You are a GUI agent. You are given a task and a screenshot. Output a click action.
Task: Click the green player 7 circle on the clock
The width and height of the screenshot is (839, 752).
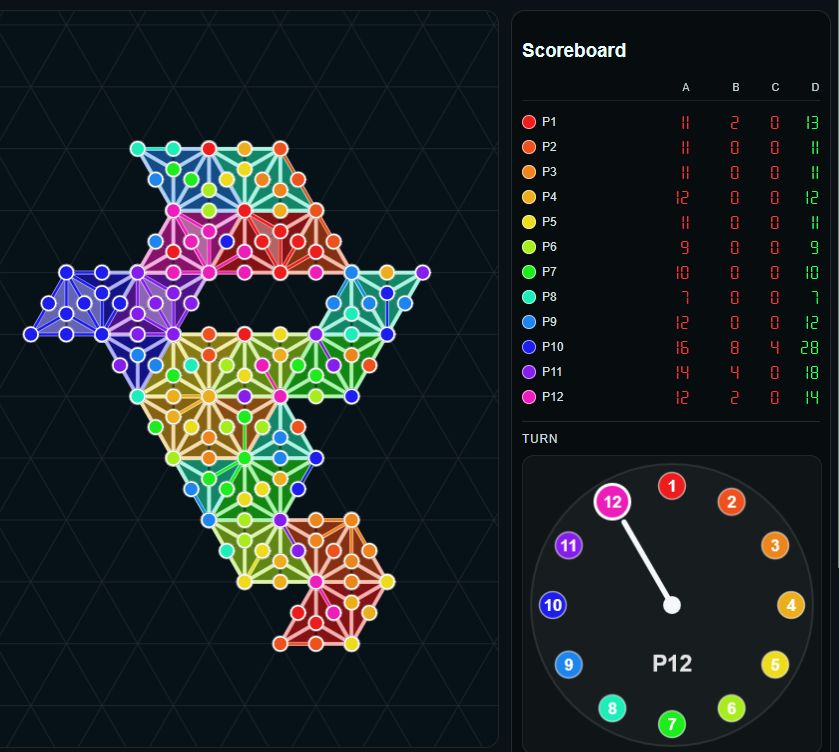point(671,722)
